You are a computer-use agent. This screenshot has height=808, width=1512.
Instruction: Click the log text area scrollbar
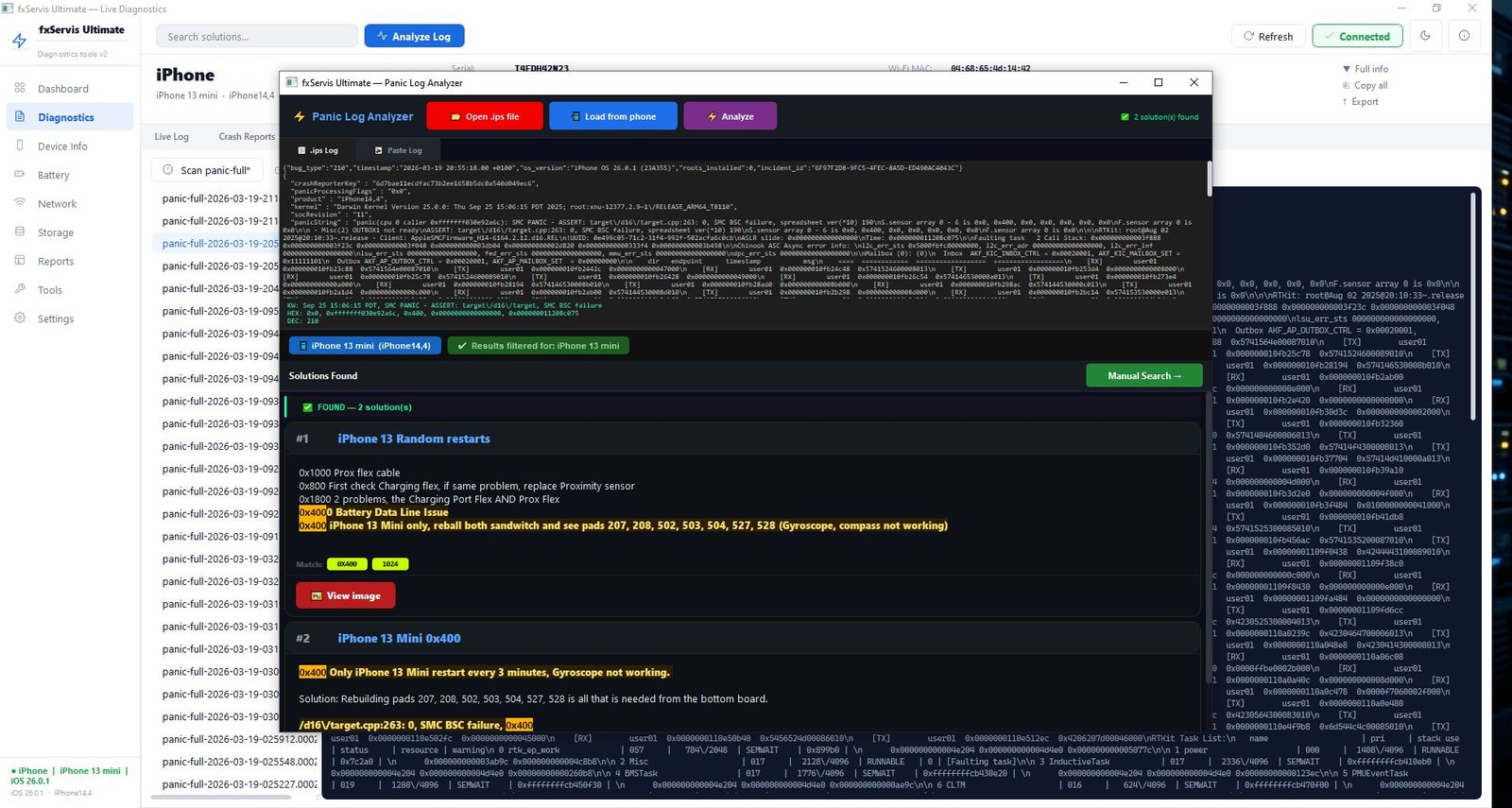pos(1209,179)
